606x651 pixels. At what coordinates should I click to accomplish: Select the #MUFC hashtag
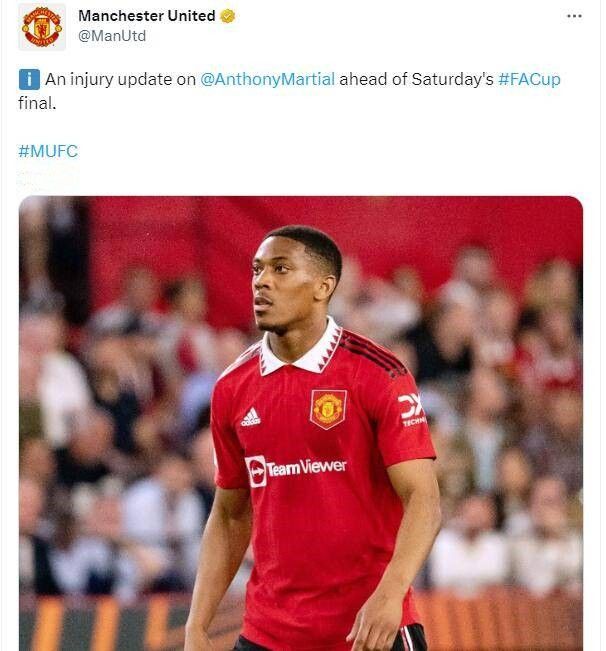(x=48, y=151)
